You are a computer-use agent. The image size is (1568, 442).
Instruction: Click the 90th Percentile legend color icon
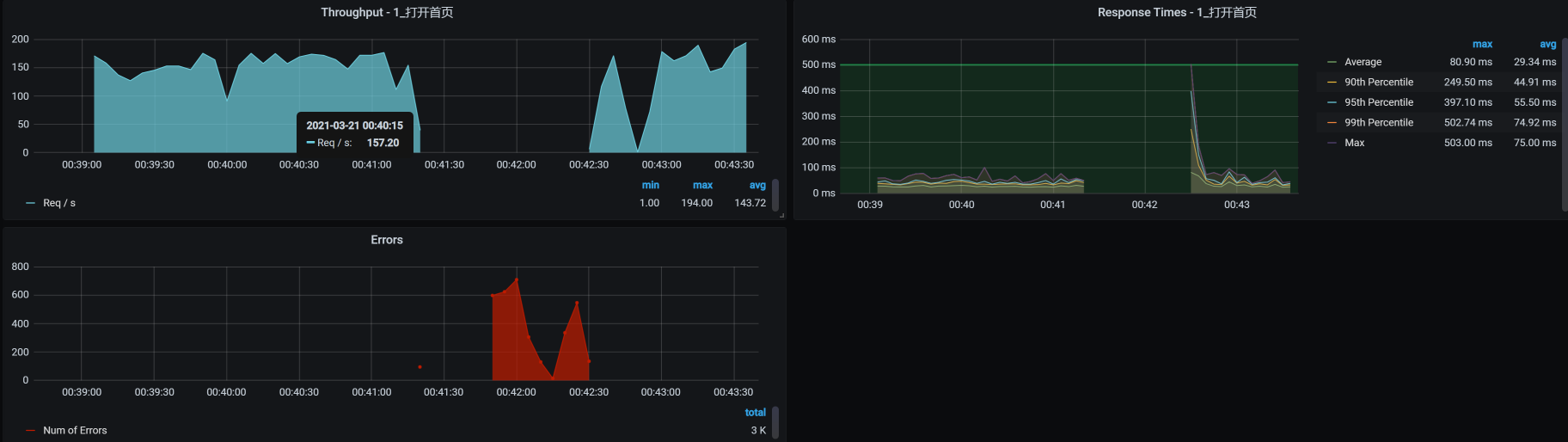click(1332, 83)
